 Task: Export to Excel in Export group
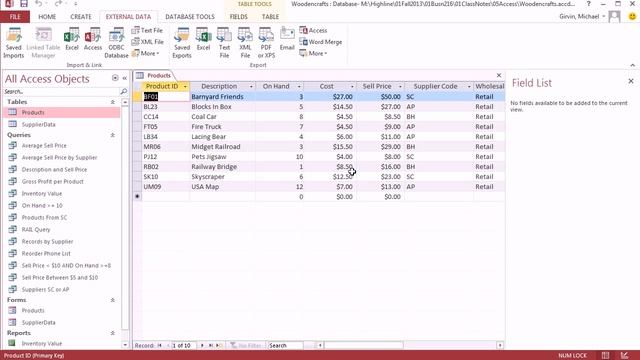203,40
